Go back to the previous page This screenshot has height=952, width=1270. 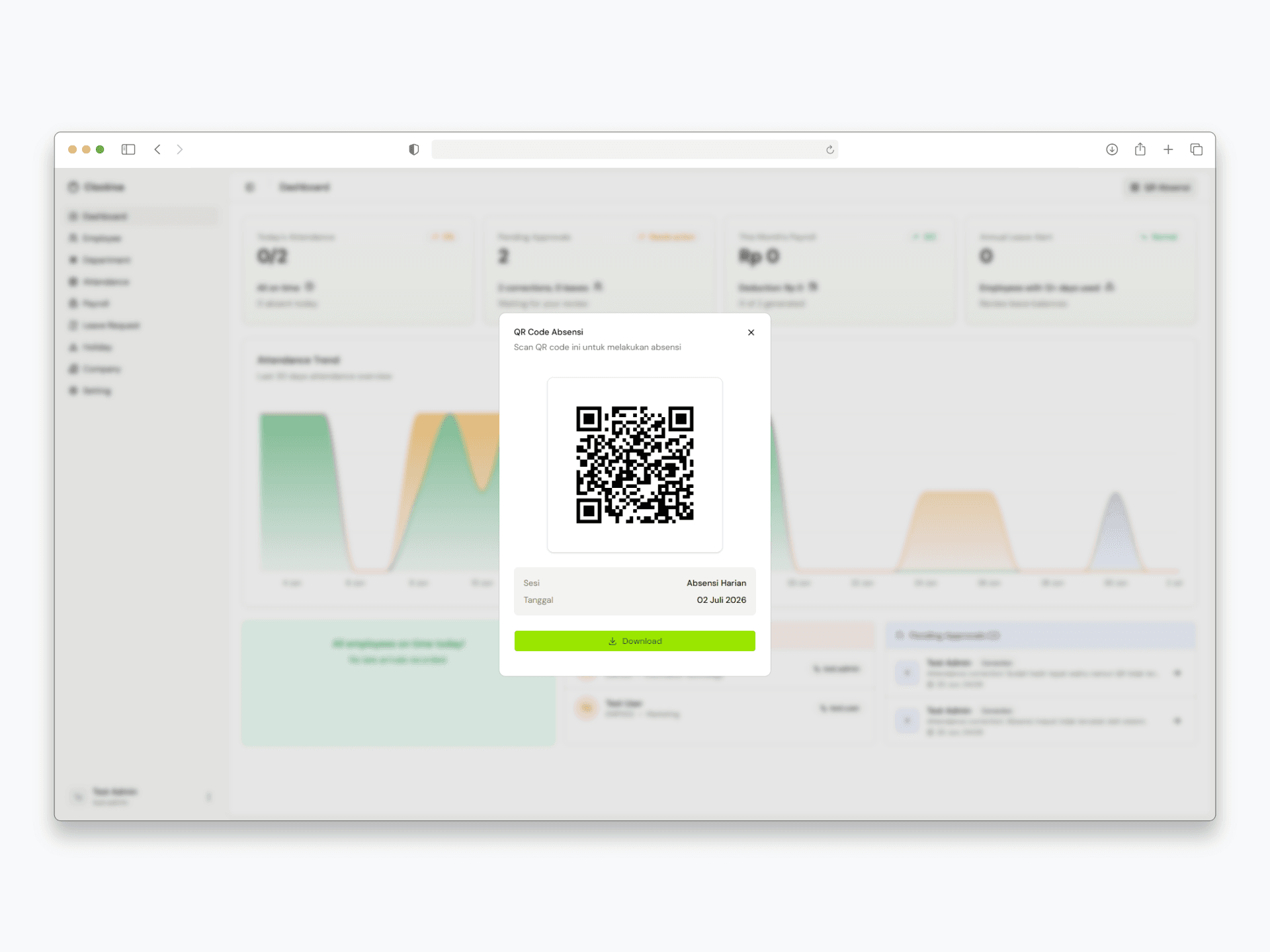point(157,149)
